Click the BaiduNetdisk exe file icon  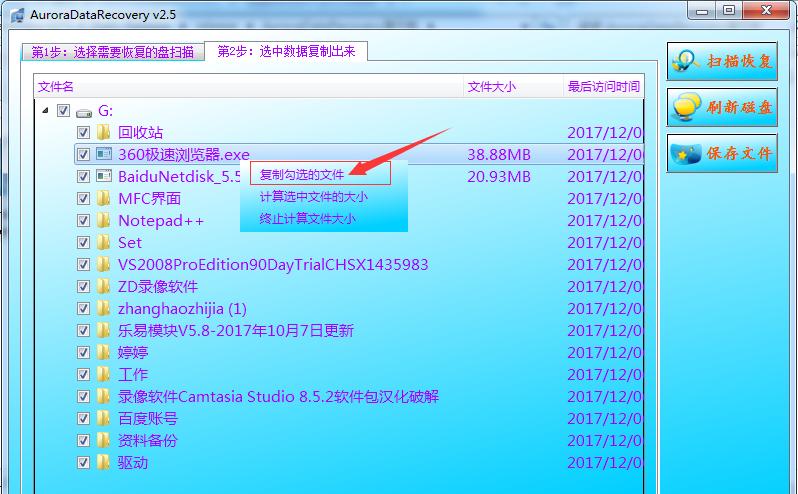(104, 176)
